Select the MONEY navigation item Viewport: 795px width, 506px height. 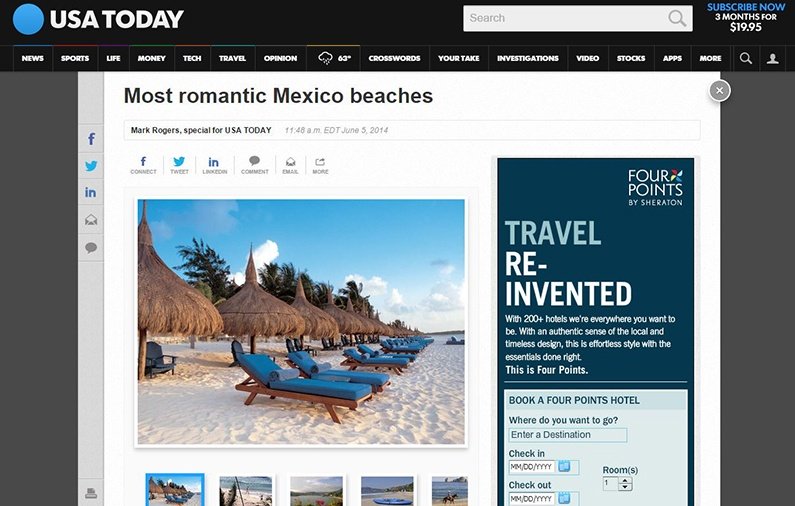pyautogui.click(x=151, y=58)
